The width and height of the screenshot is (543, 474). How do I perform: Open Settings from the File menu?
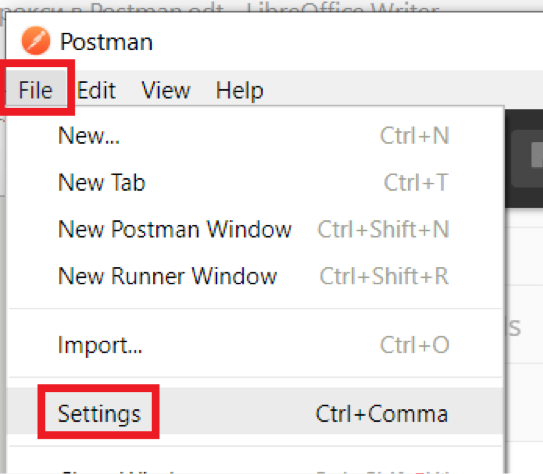point(255,411)
